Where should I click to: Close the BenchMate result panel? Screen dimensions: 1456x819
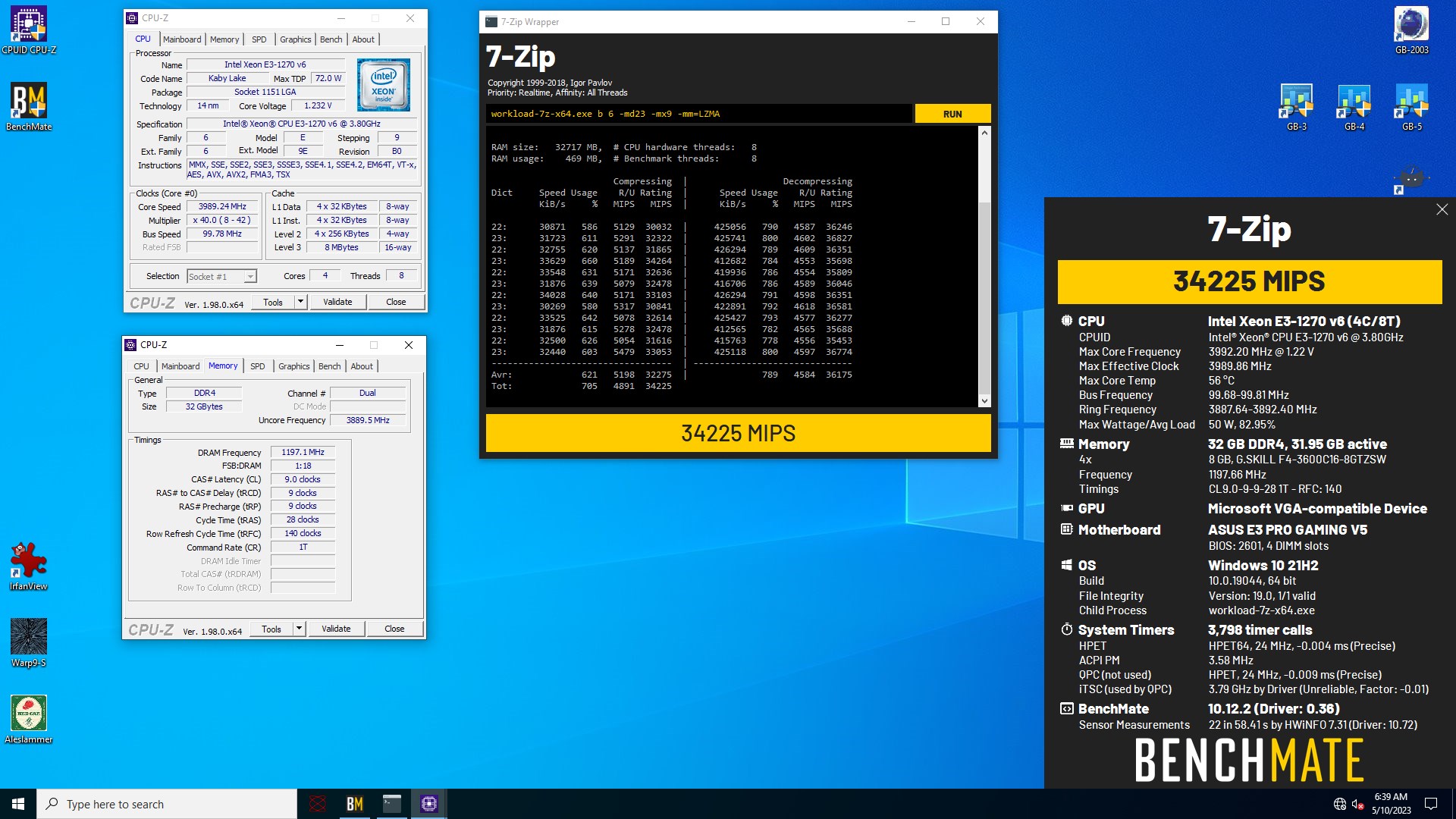tap(1442, 209)
